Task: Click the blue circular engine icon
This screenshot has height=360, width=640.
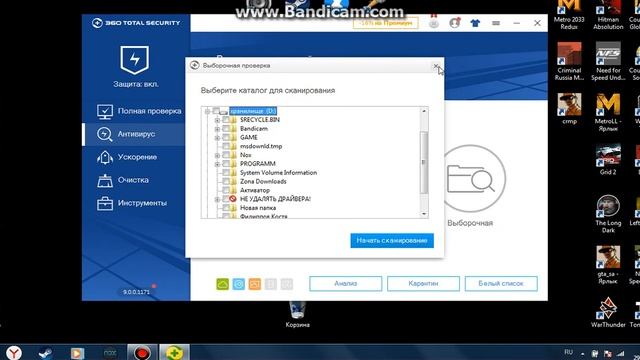Action: (x=239, y=284)
